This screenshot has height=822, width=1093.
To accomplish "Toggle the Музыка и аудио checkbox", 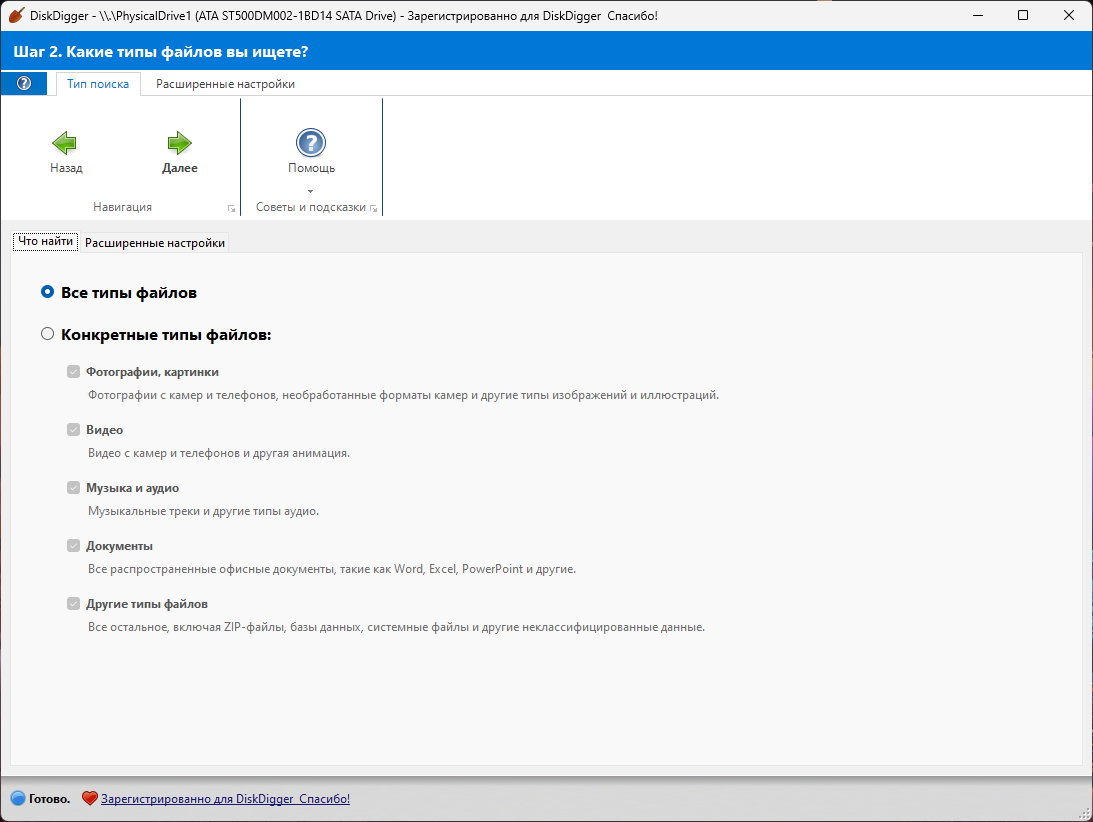I will click(x=73, y=487).
